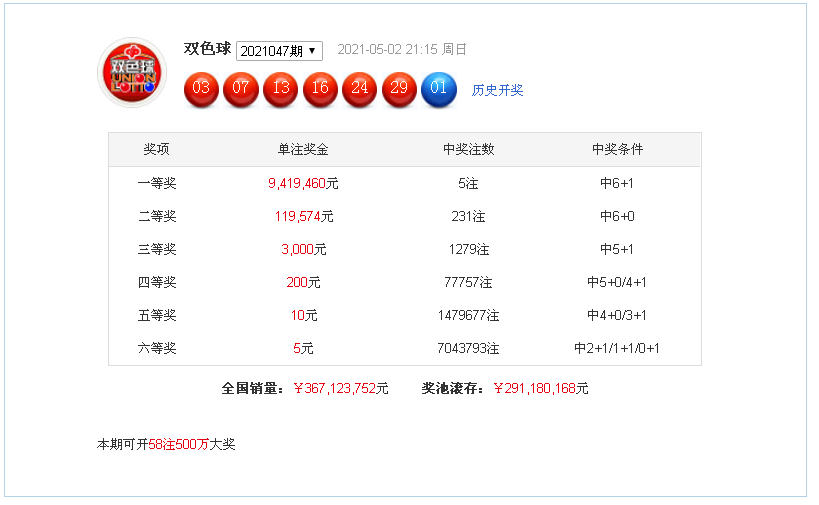The height and width of the screenshot is (505, 819).
Task: Click the 中2+1/1+1/0+1 condition cell
Action: point(617,348)
